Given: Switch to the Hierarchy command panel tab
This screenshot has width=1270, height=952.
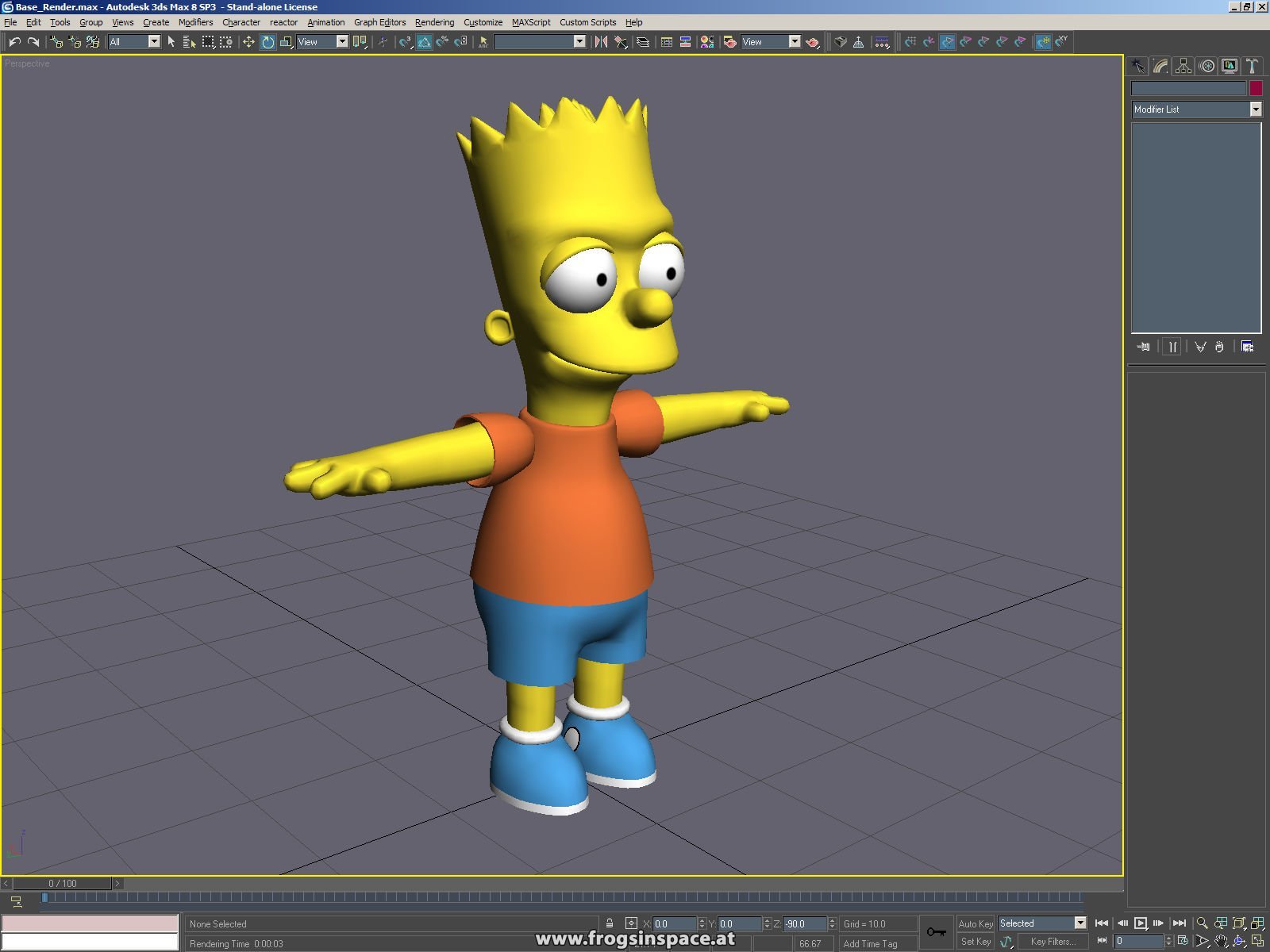Looking at the screenshot, I should click(1183, 66).
